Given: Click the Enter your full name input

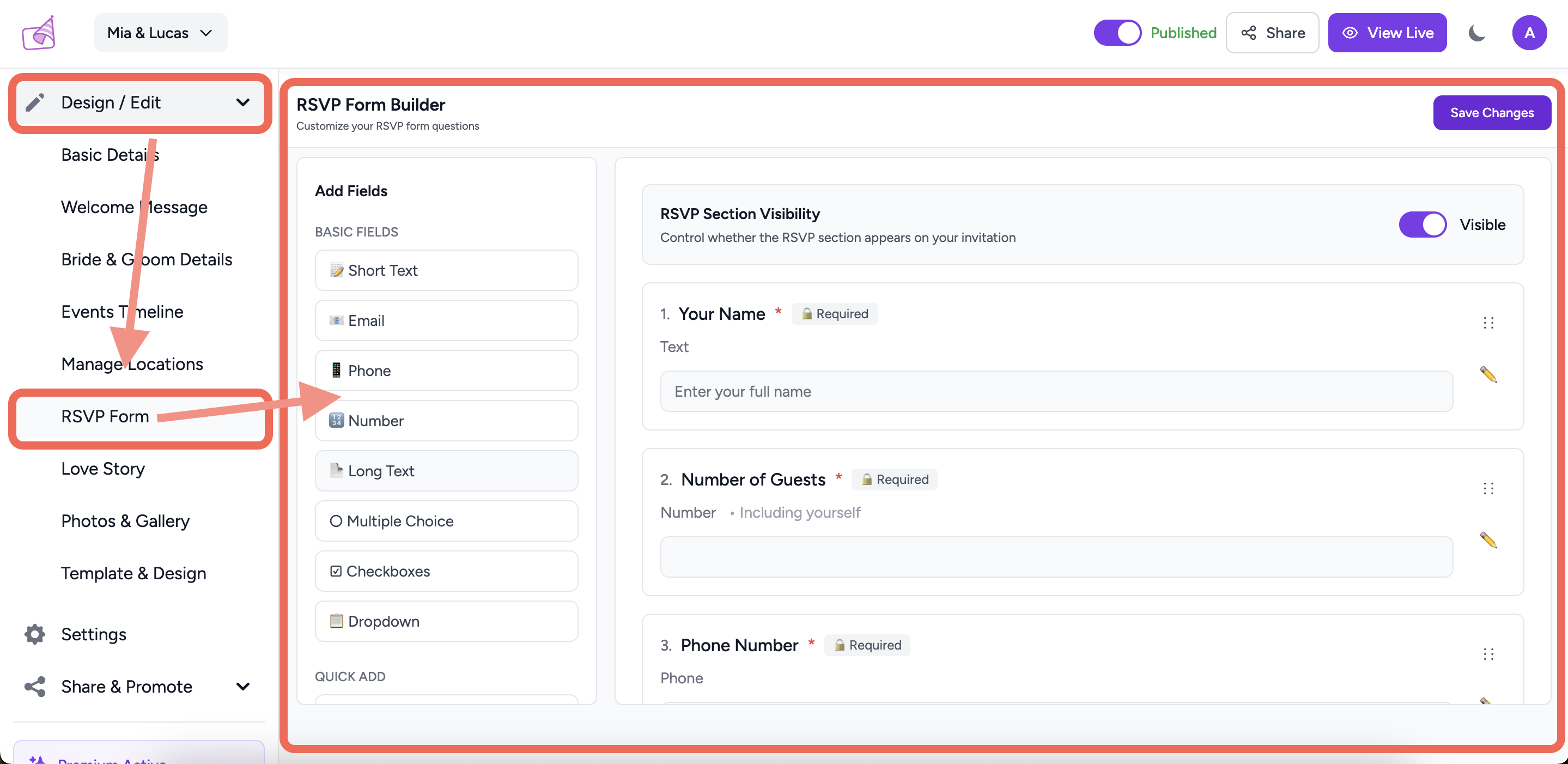Looking at the screenshot, I should (1057, 391).
